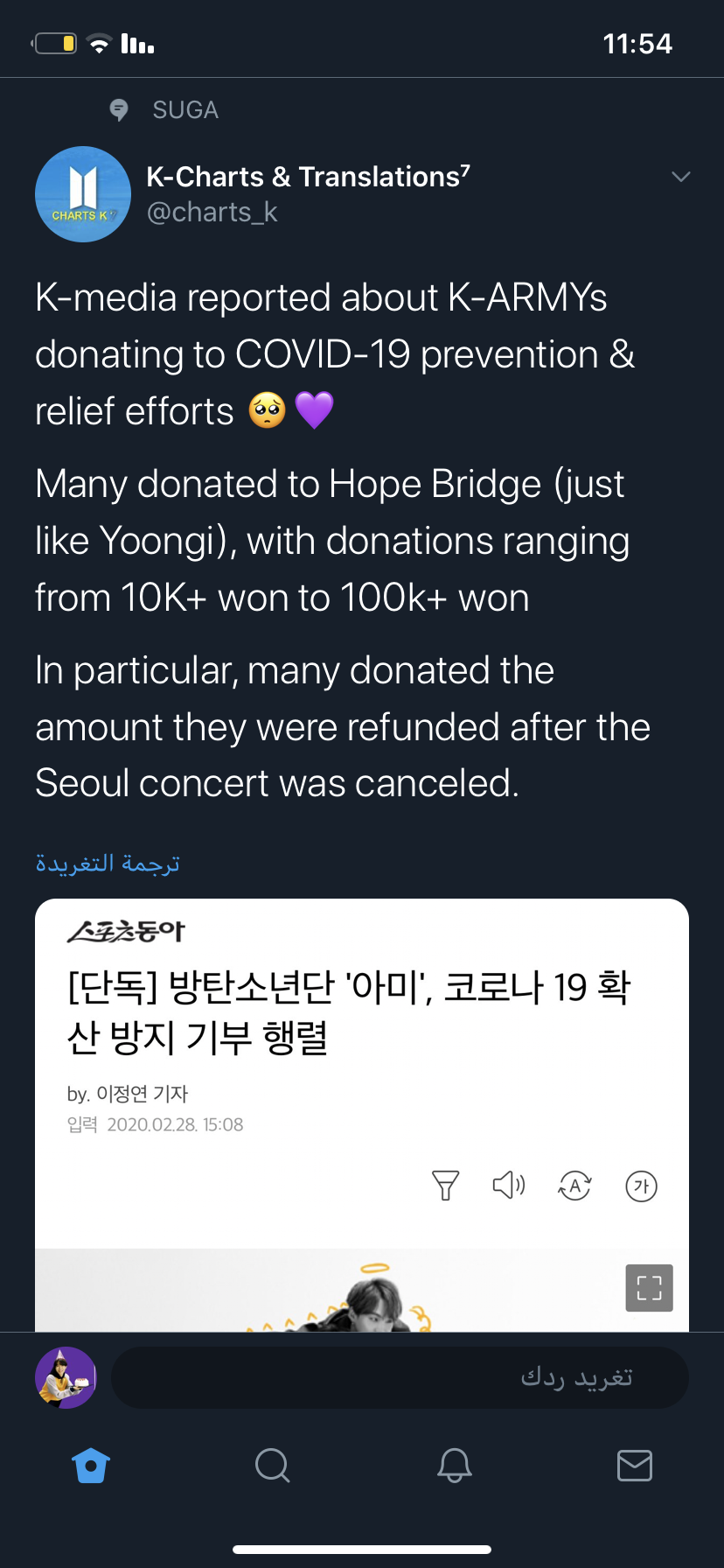This screenshot has height=1568, width=724.
Task: Tap the K-Charts profile avatar
Action: [83, 194]
